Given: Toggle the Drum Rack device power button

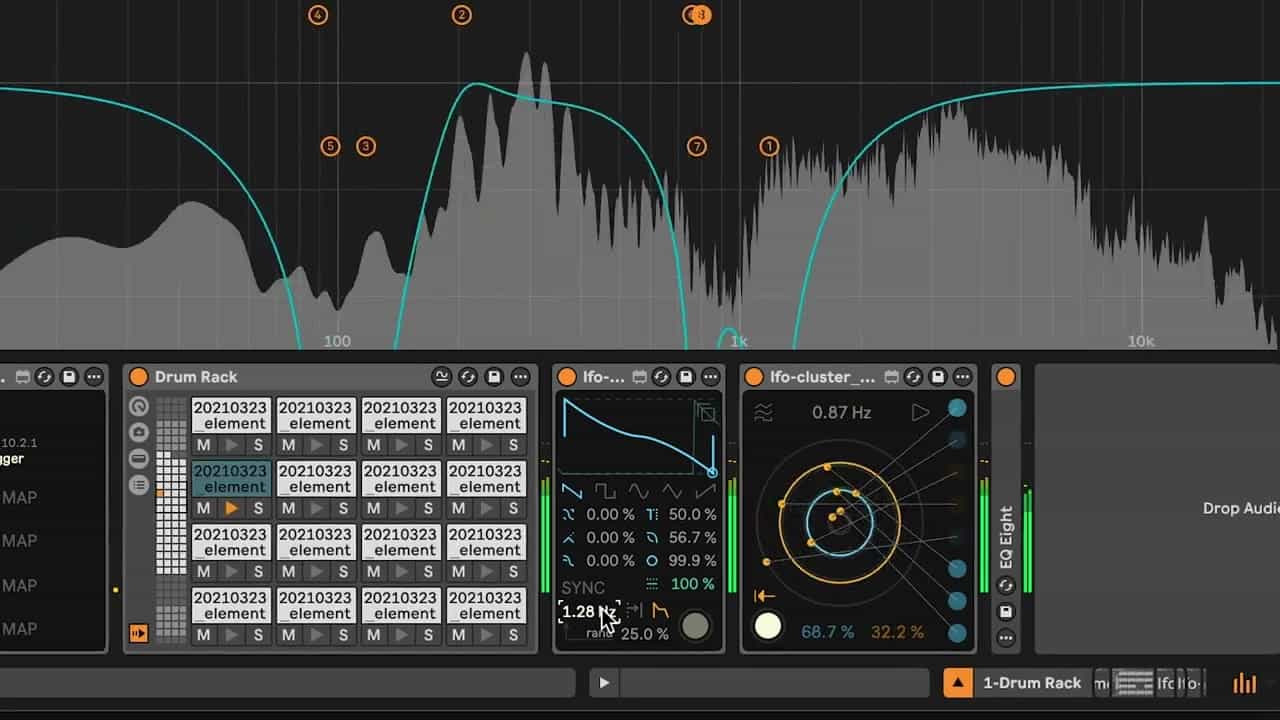Looking at the screenshot, I should pyautogui.click(x=139, y=377).
